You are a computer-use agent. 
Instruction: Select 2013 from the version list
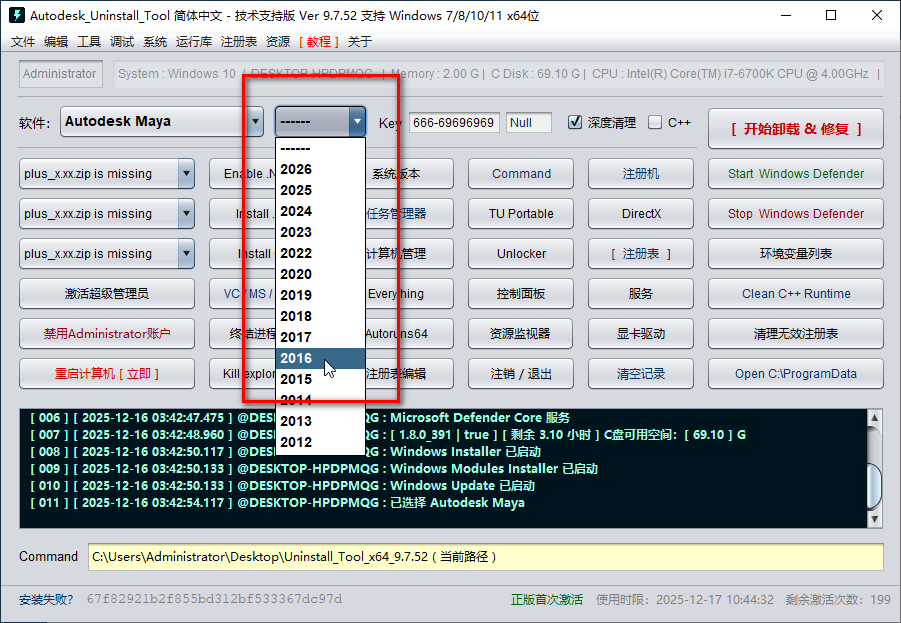(x=320, y=421)
